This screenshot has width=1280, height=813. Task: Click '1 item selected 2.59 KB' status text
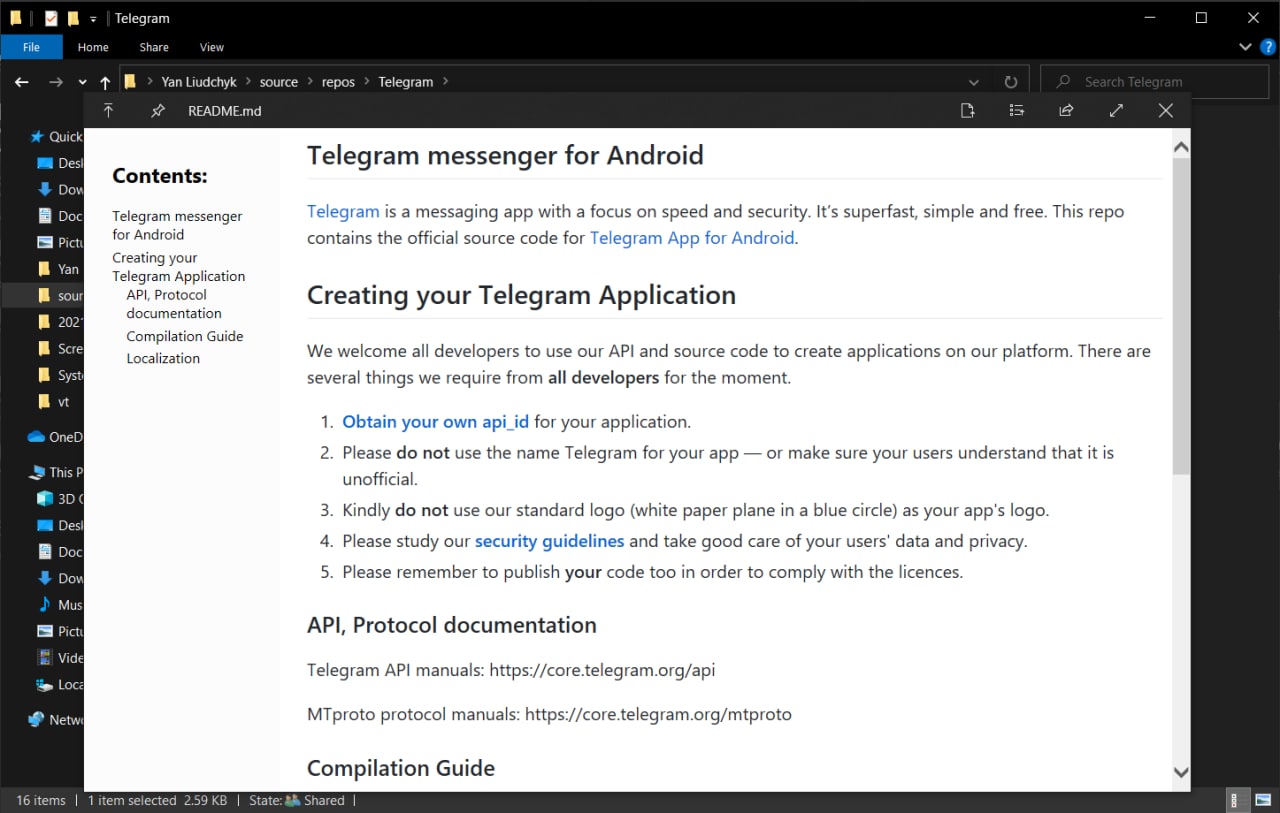tap(157, 800)
